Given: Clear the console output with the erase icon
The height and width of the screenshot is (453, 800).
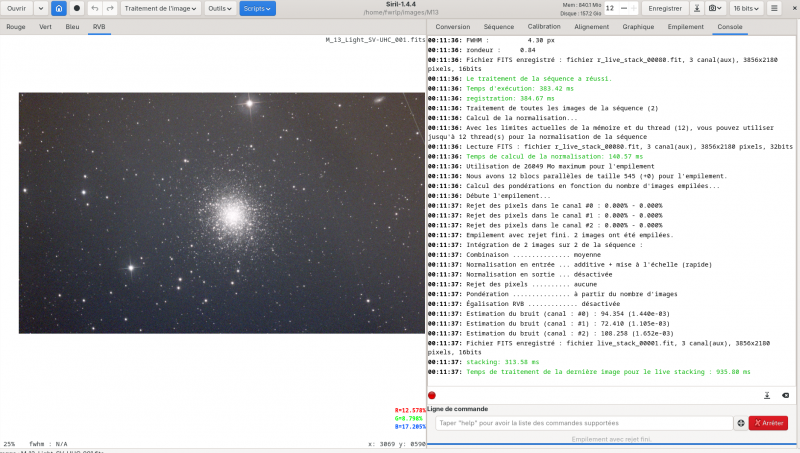Looking at the screenshot, I should [x=785, y=395].
